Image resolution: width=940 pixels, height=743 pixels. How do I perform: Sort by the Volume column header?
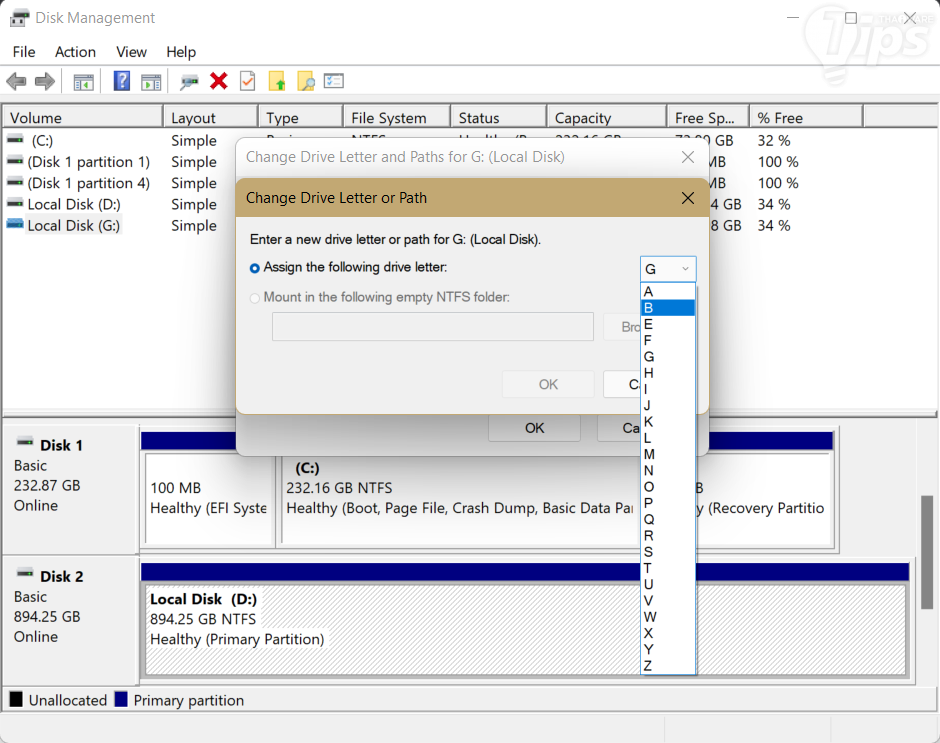83,118
